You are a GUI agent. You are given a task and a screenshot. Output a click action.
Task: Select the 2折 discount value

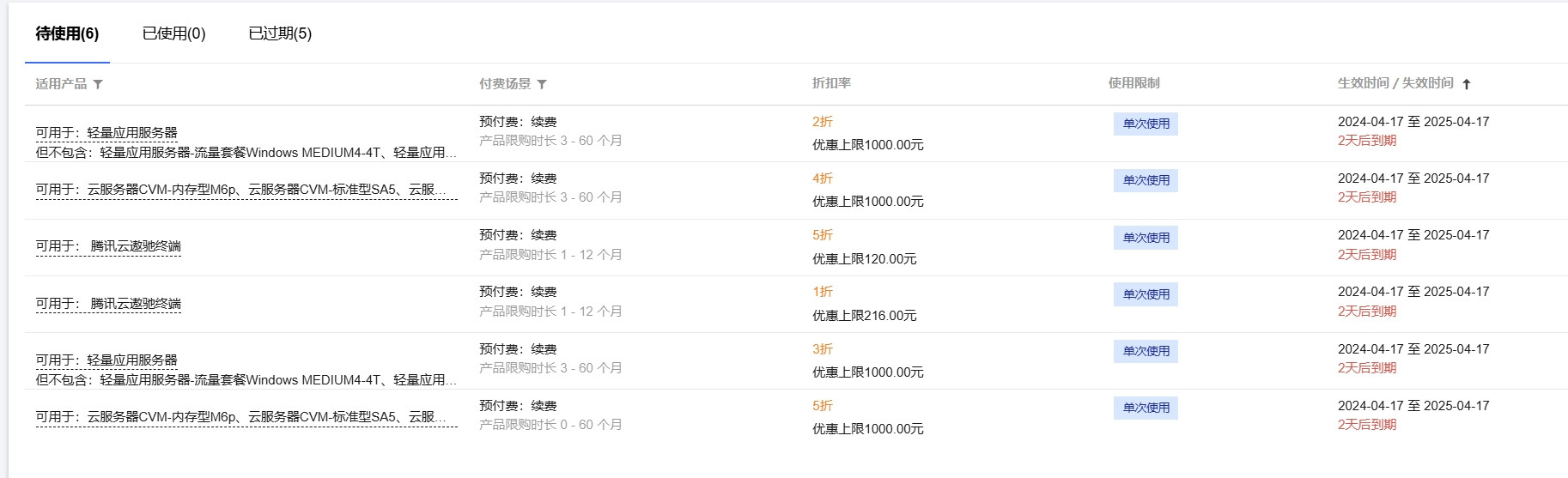pyautogui.click(x=823, y=122)
